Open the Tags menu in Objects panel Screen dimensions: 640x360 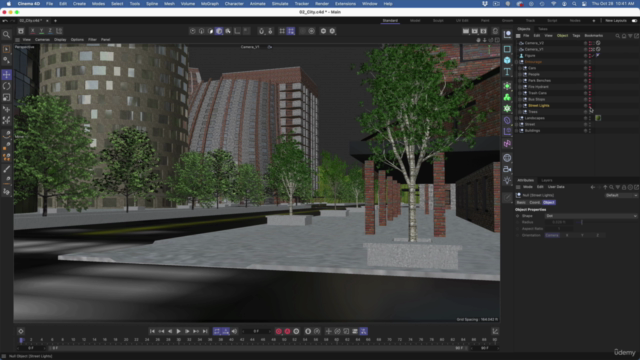[x=576, y=36]
